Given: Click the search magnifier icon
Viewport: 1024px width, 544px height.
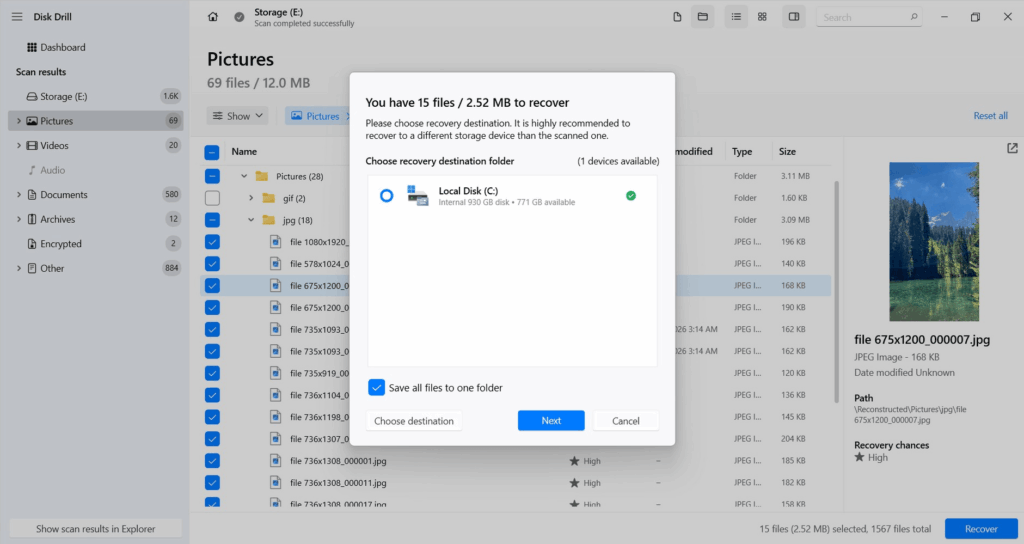Looking at the screenshot, I should [914, 17].
